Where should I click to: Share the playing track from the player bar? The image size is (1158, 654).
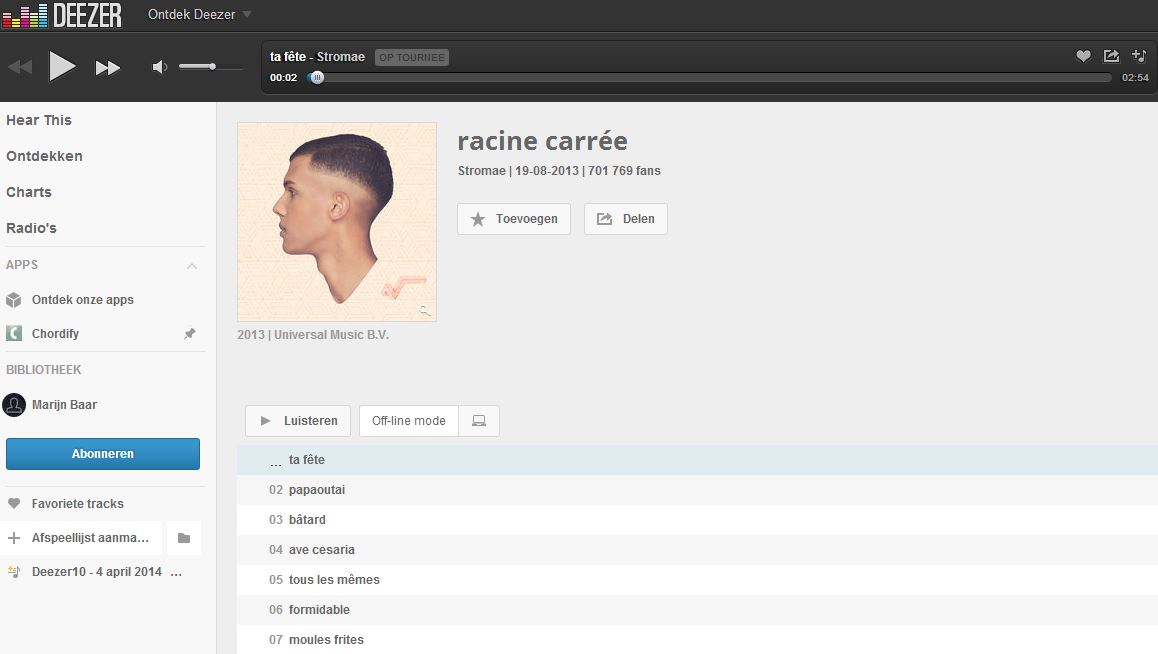1111,55
